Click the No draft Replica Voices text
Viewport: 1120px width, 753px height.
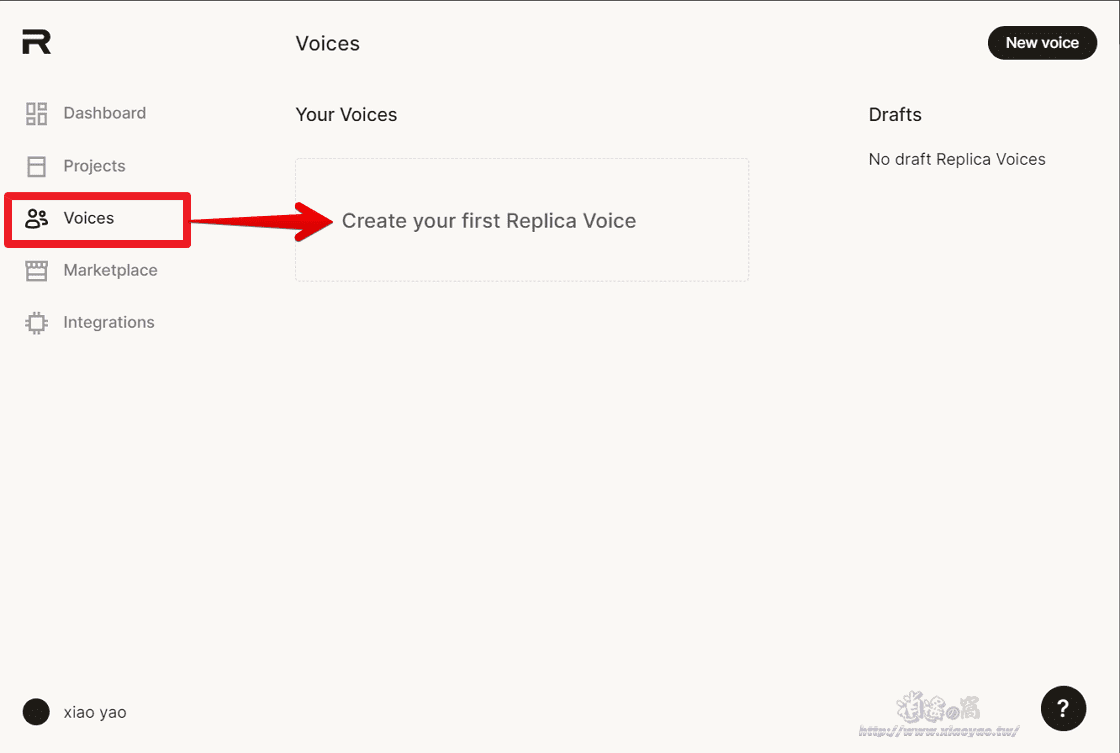[957, 159]
